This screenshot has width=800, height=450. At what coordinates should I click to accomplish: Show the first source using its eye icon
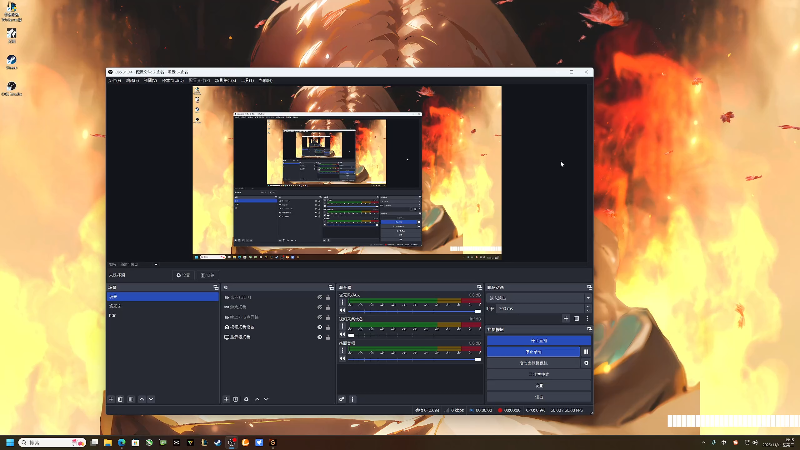tap(320, 297)
